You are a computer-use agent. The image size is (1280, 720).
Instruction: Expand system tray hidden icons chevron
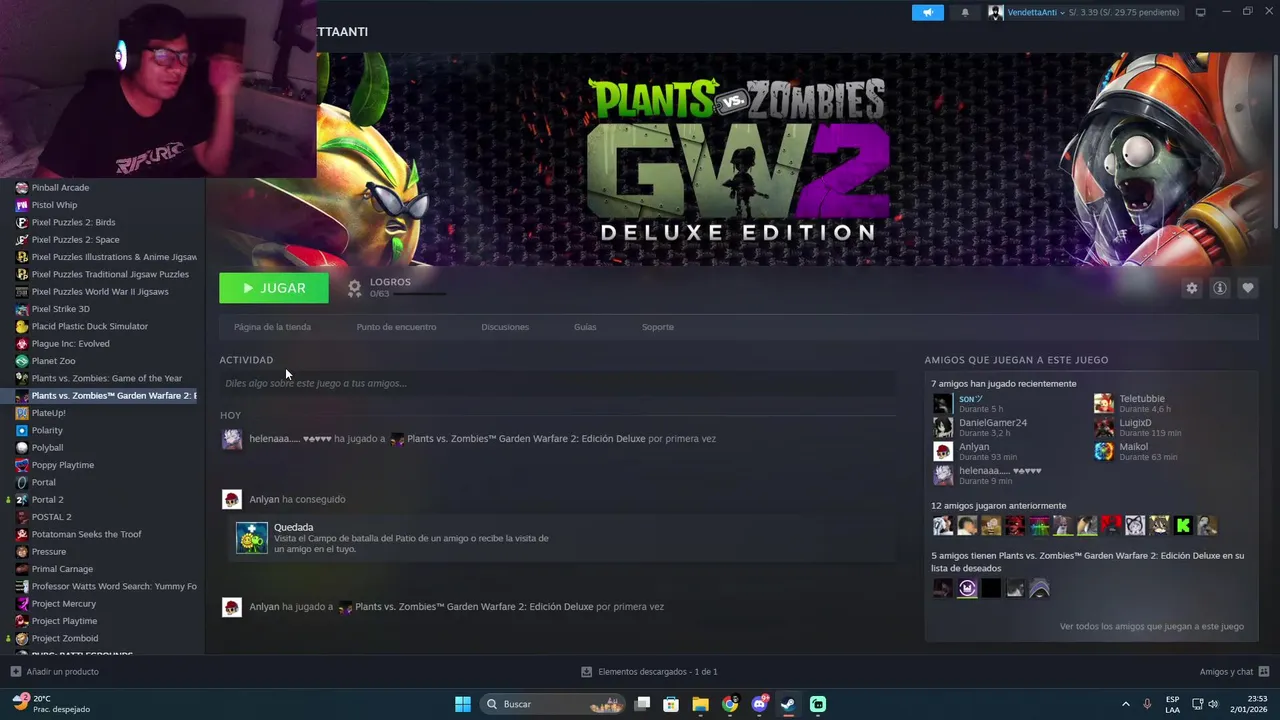tap(1125, 704)
